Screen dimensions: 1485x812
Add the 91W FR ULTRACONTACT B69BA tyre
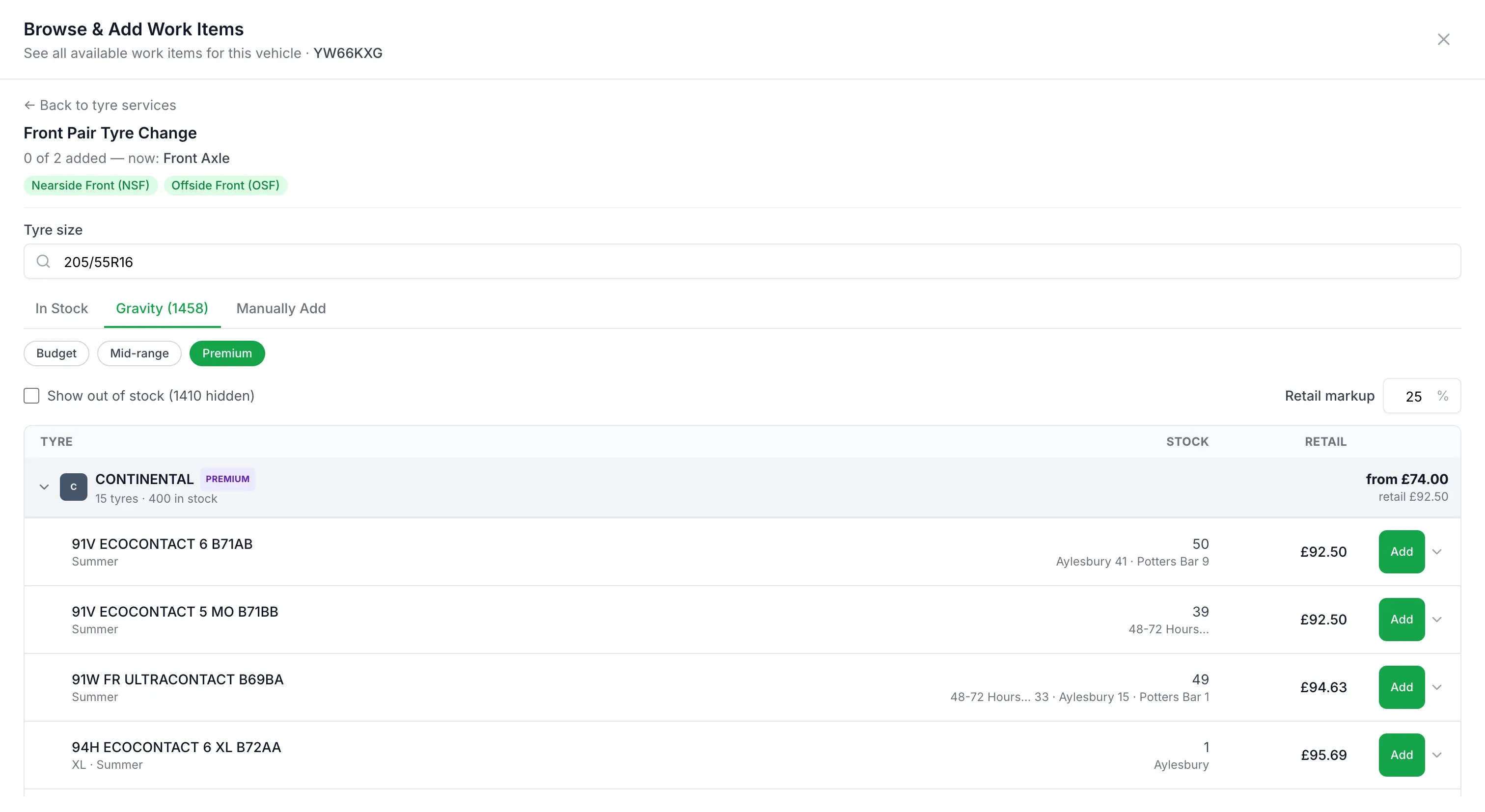[1402, 687]
